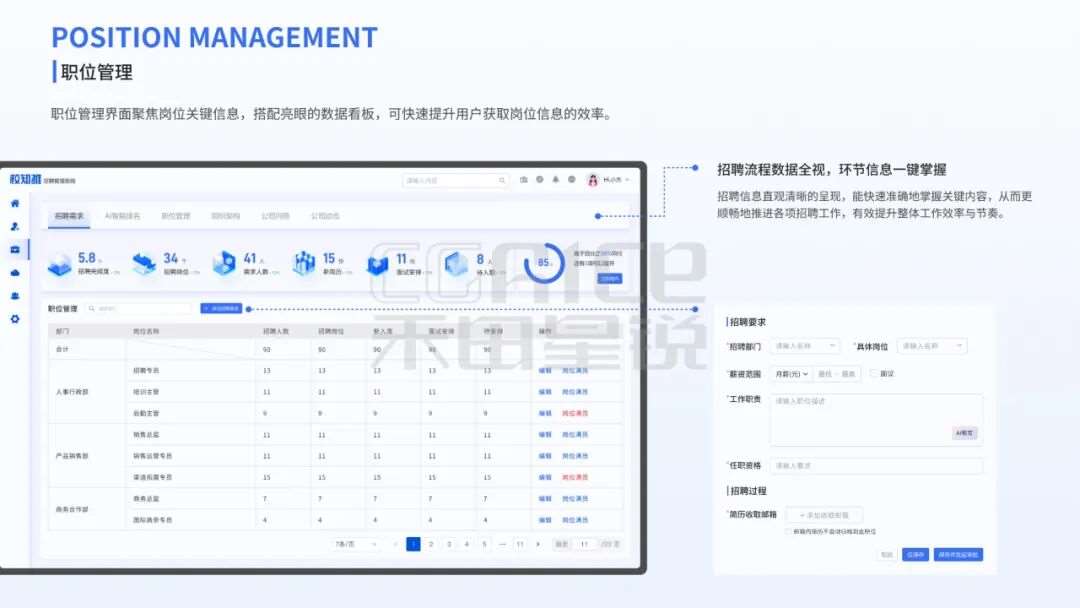Image resolution: width=1080 pixels, height=608 pixels.
Task: Click the 85% circular progress ring
Action: tap(545, 263)
